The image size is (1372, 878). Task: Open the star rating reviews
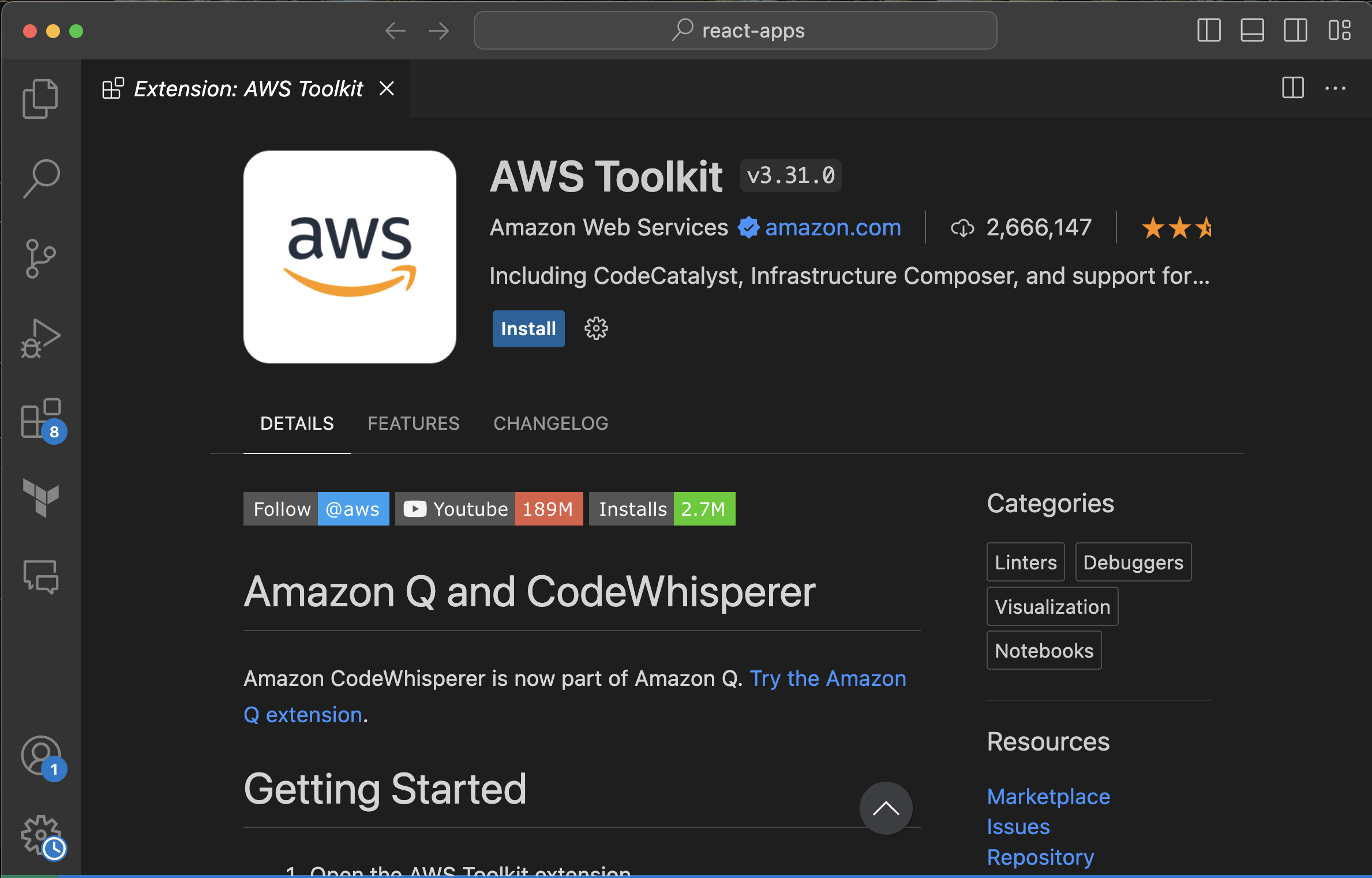point(1177,228)
